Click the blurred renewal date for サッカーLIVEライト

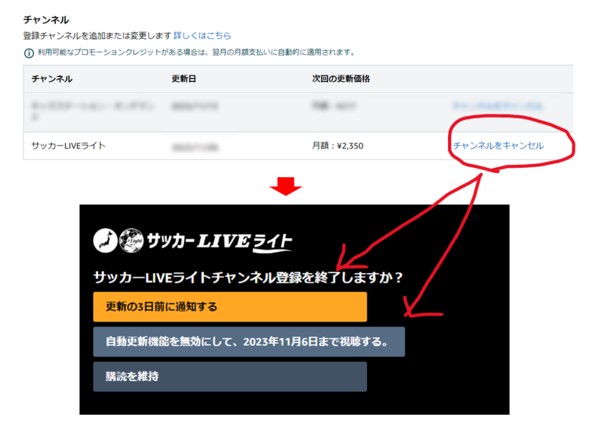tap(195, 147)
